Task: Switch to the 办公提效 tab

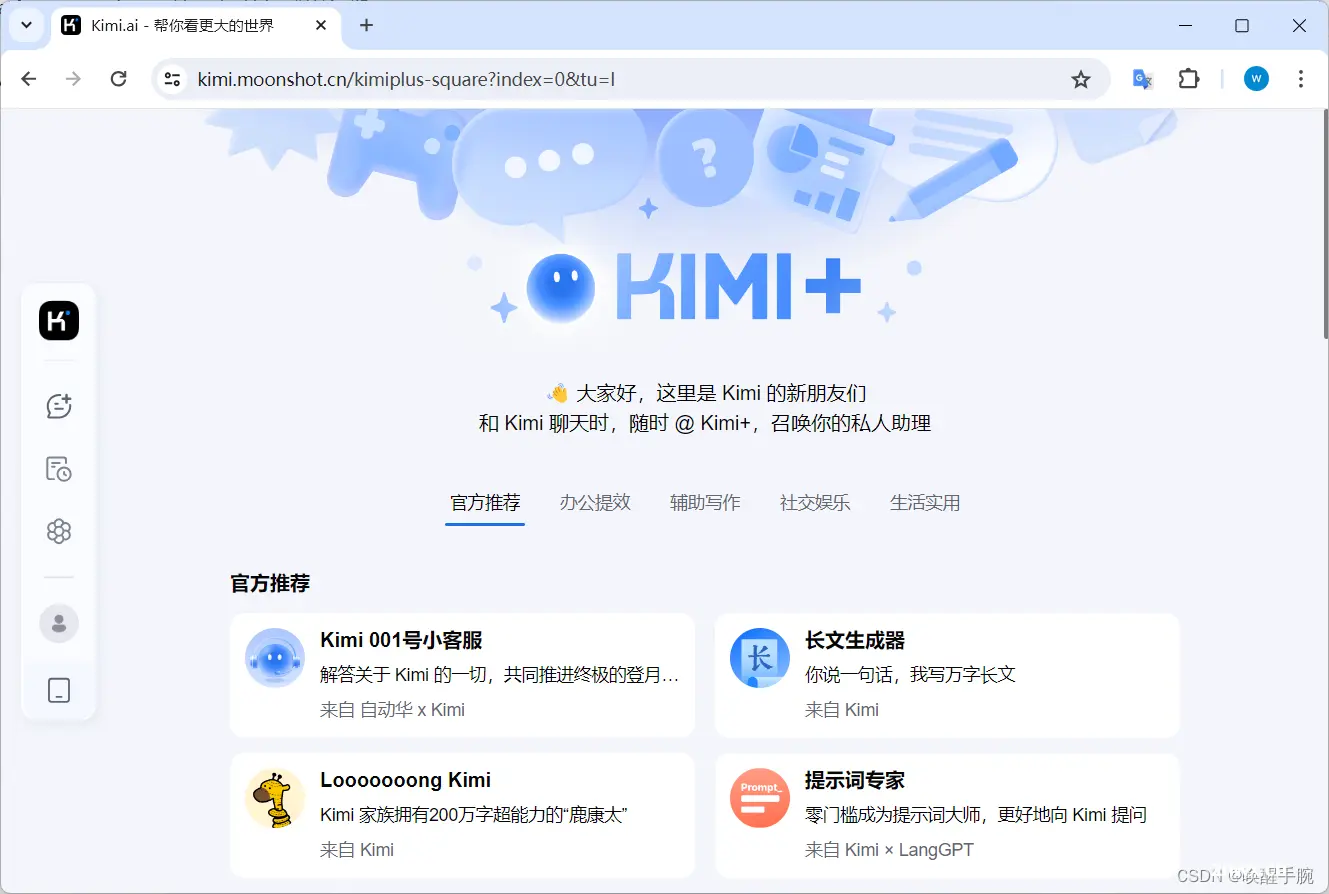Action: point(595,503)
